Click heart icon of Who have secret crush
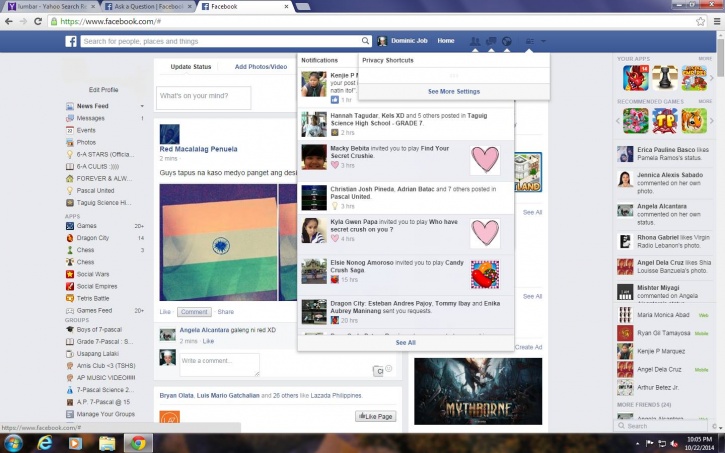Screen dimensions: 725x453 (485, 233)
